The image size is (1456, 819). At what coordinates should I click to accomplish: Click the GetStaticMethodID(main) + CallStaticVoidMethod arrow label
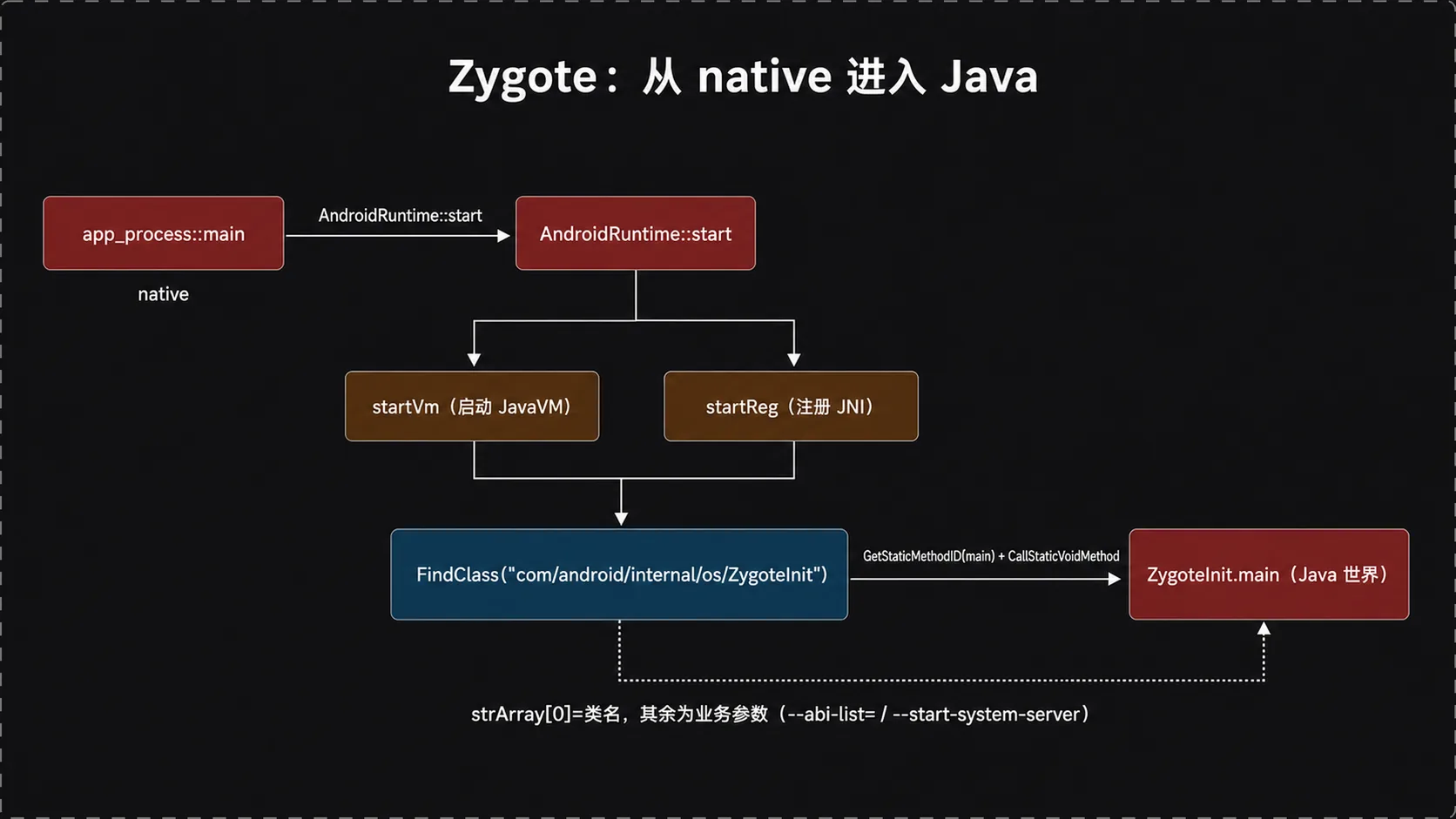[x=991, y=556]
